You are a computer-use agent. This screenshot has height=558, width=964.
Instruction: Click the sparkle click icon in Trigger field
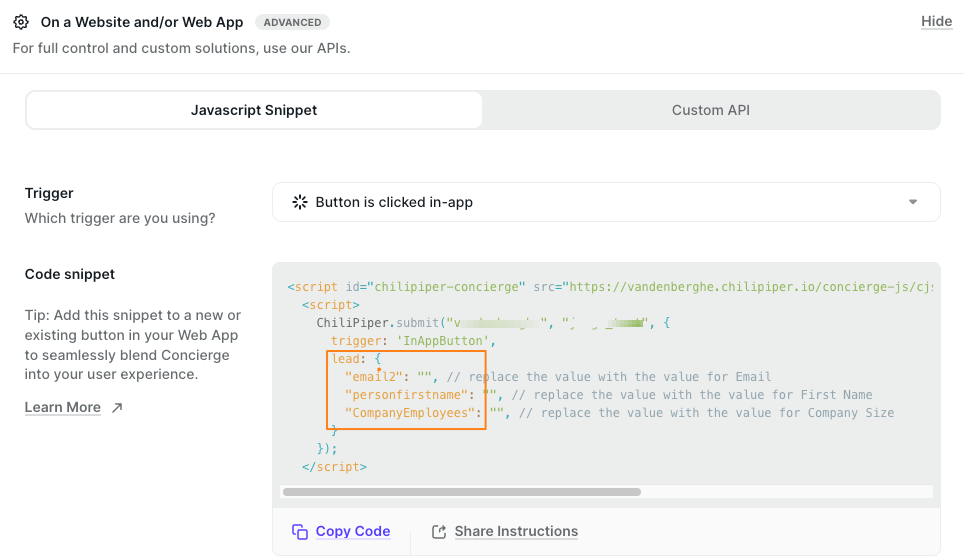pyautogui.click(x=299, y=202)
